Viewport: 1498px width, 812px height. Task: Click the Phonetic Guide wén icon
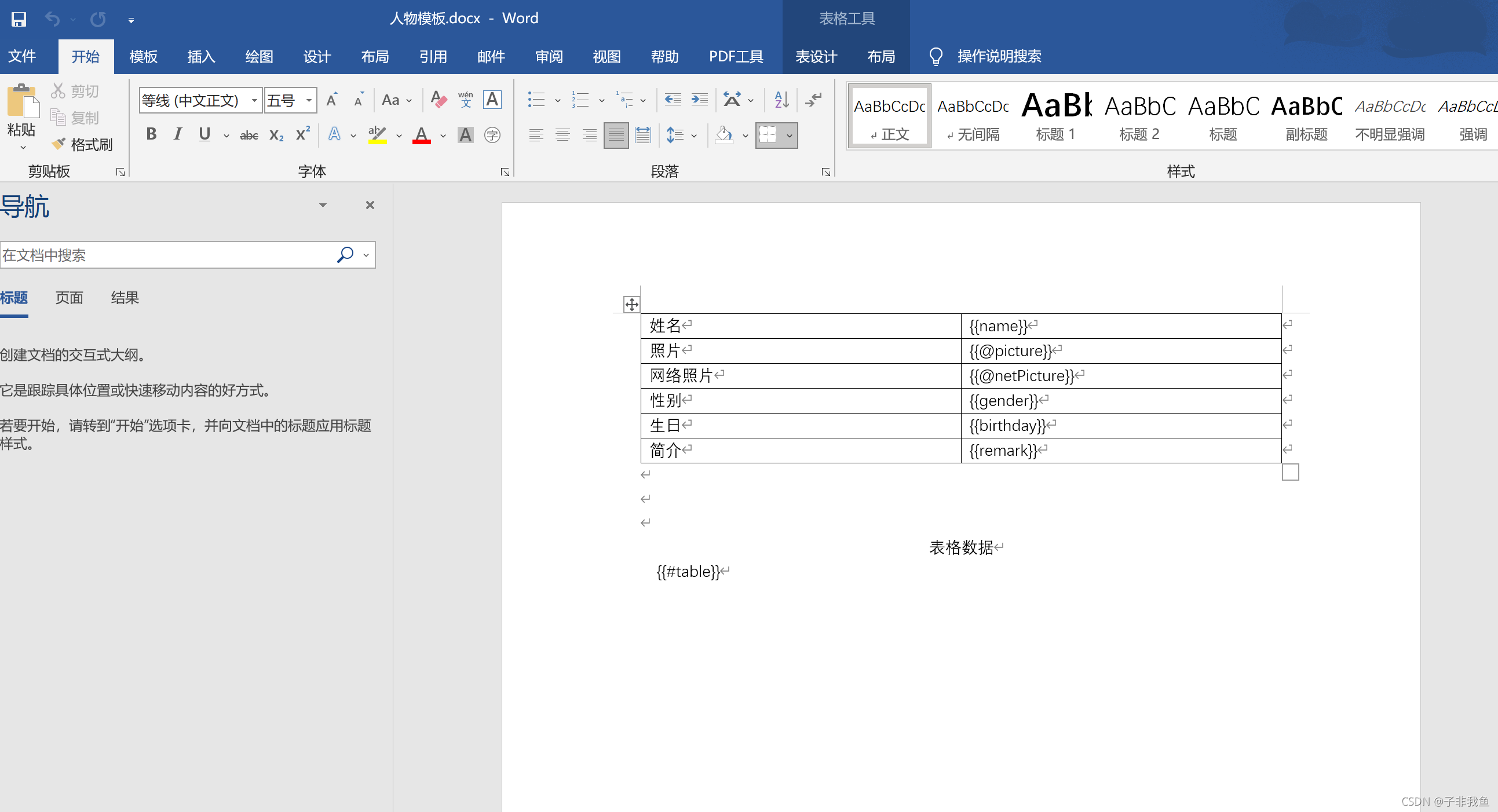[x=466, y=100]
